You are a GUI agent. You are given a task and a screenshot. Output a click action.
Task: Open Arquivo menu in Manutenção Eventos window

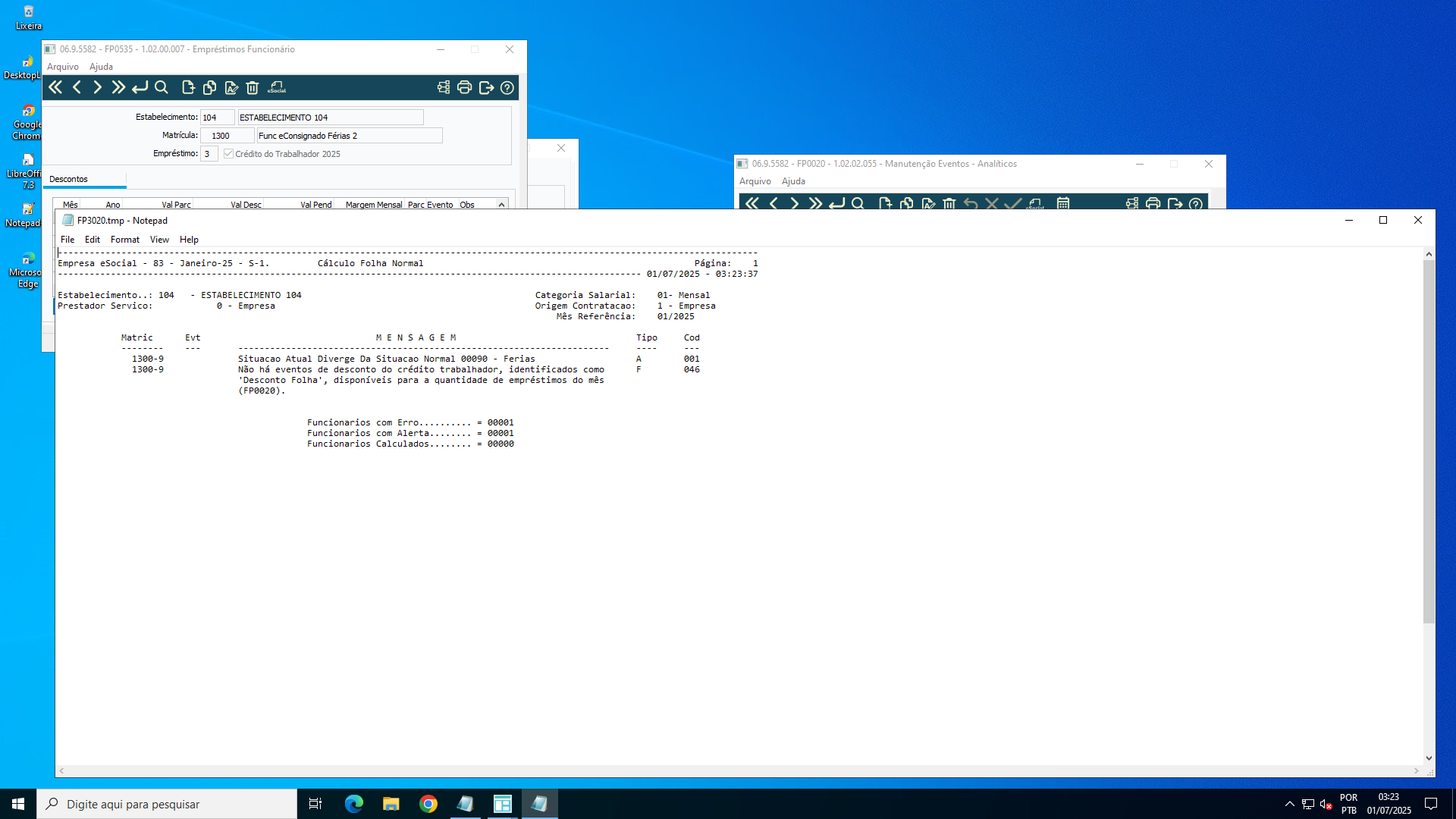[755, 181]
